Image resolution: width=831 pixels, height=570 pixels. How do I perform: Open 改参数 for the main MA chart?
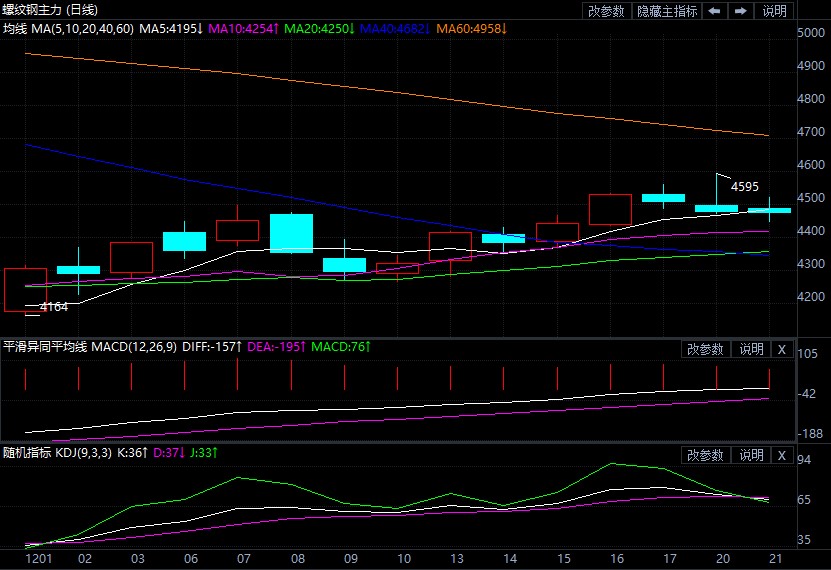point(606,11)
